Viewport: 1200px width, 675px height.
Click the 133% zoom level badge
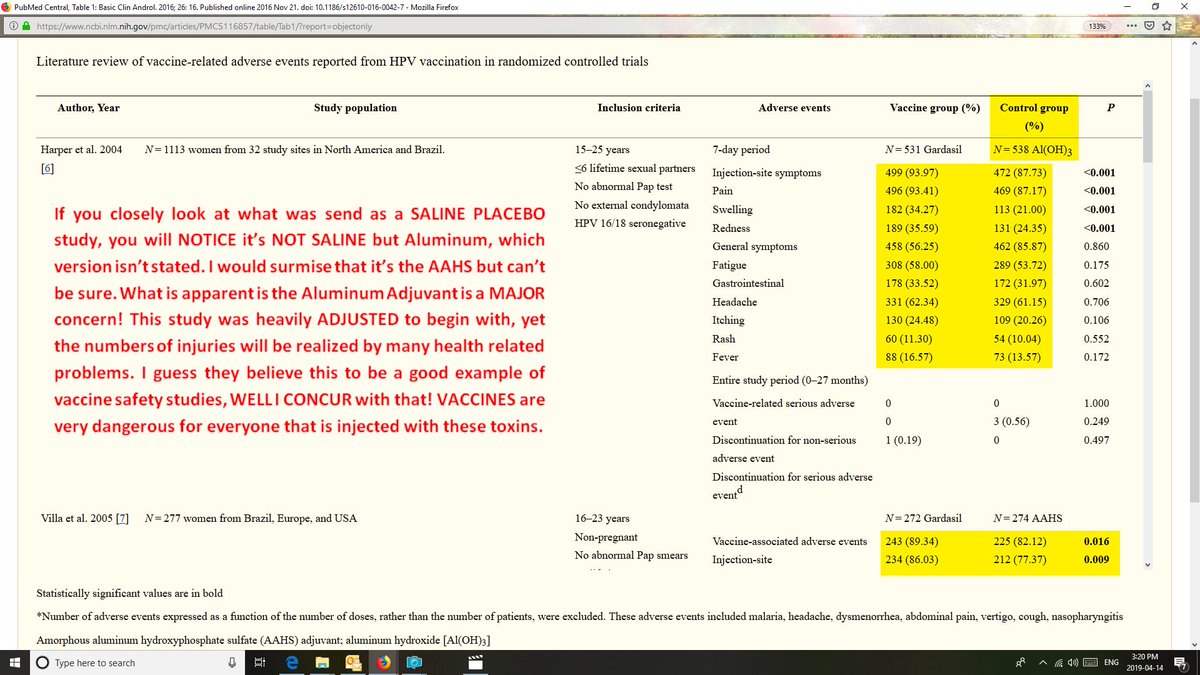(x=1098, y=26)
